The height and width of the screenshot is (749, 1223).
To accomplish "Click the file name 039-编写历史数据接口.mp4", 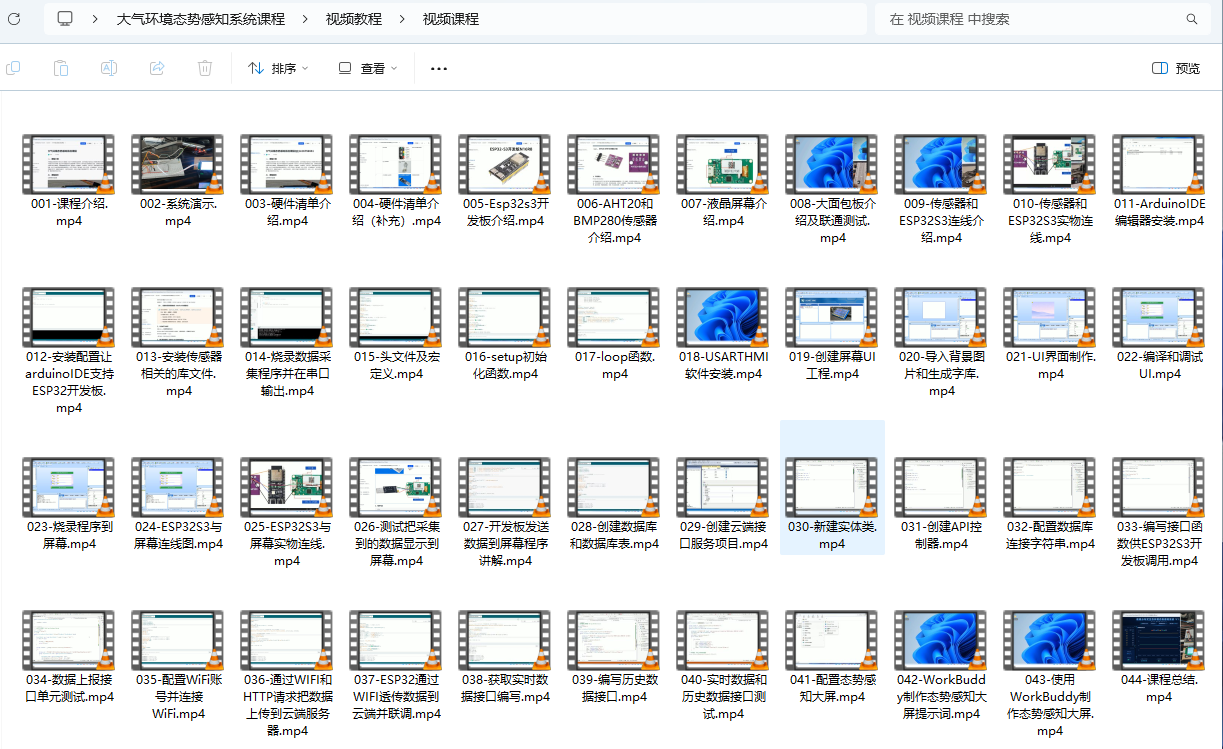I will [614, 689].
